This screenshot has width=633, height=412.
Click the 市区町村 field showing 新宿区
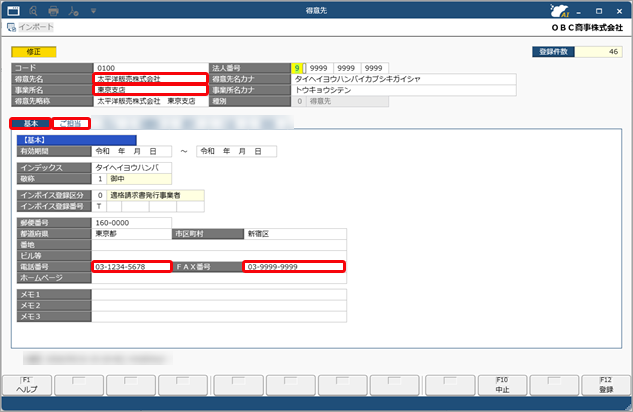click(295, 234)
